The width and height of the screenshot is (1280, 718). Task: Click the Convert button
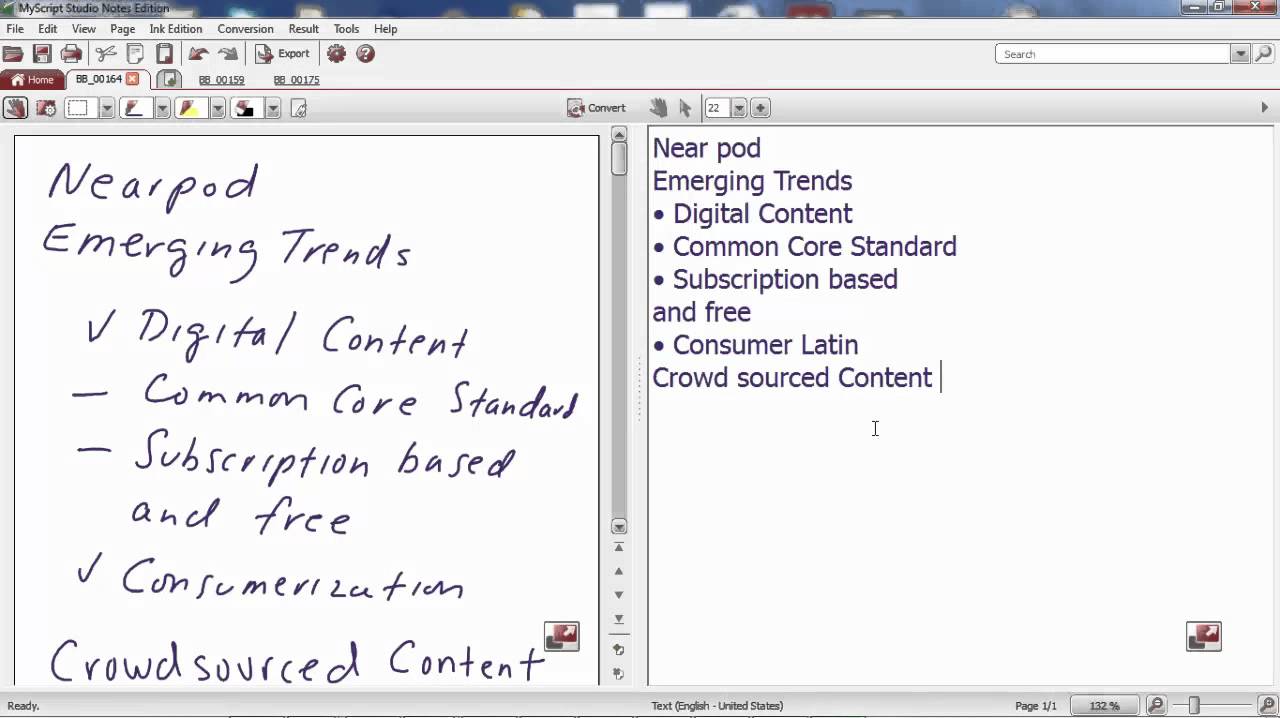(x=596, y=108)
